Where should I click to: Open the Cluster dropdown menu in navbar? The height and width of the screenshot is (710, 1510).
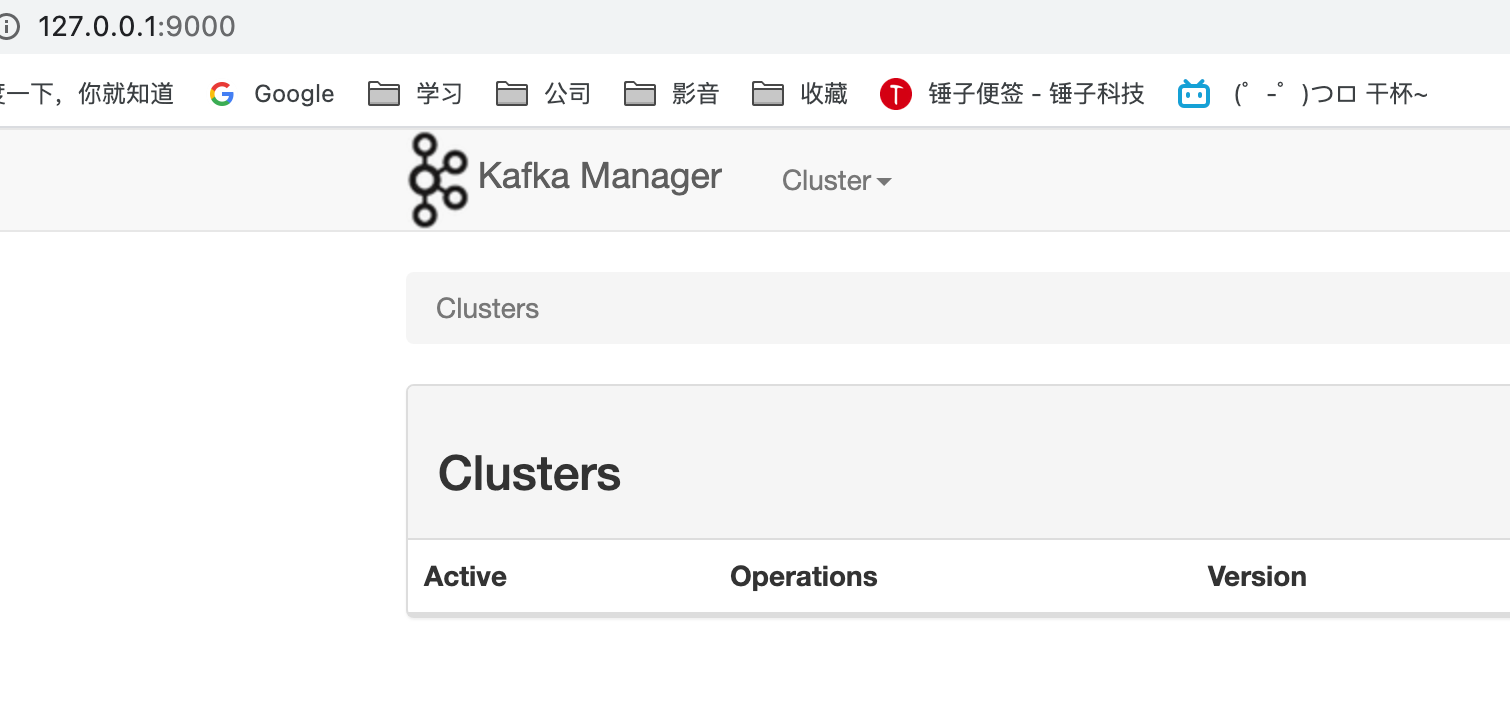(x=836, y=181)
